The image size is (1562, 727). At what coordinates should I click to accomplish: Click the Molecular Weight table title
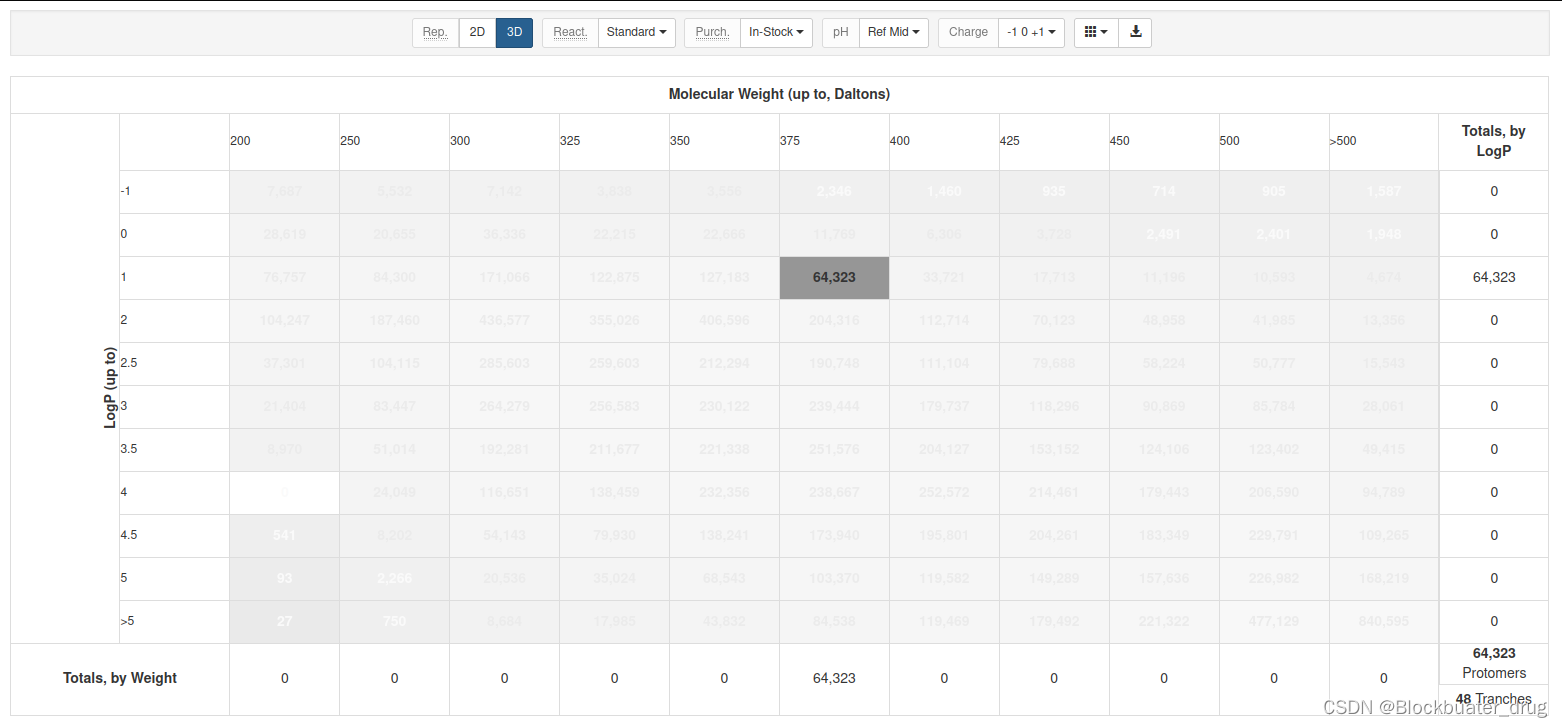pos(779,94)
